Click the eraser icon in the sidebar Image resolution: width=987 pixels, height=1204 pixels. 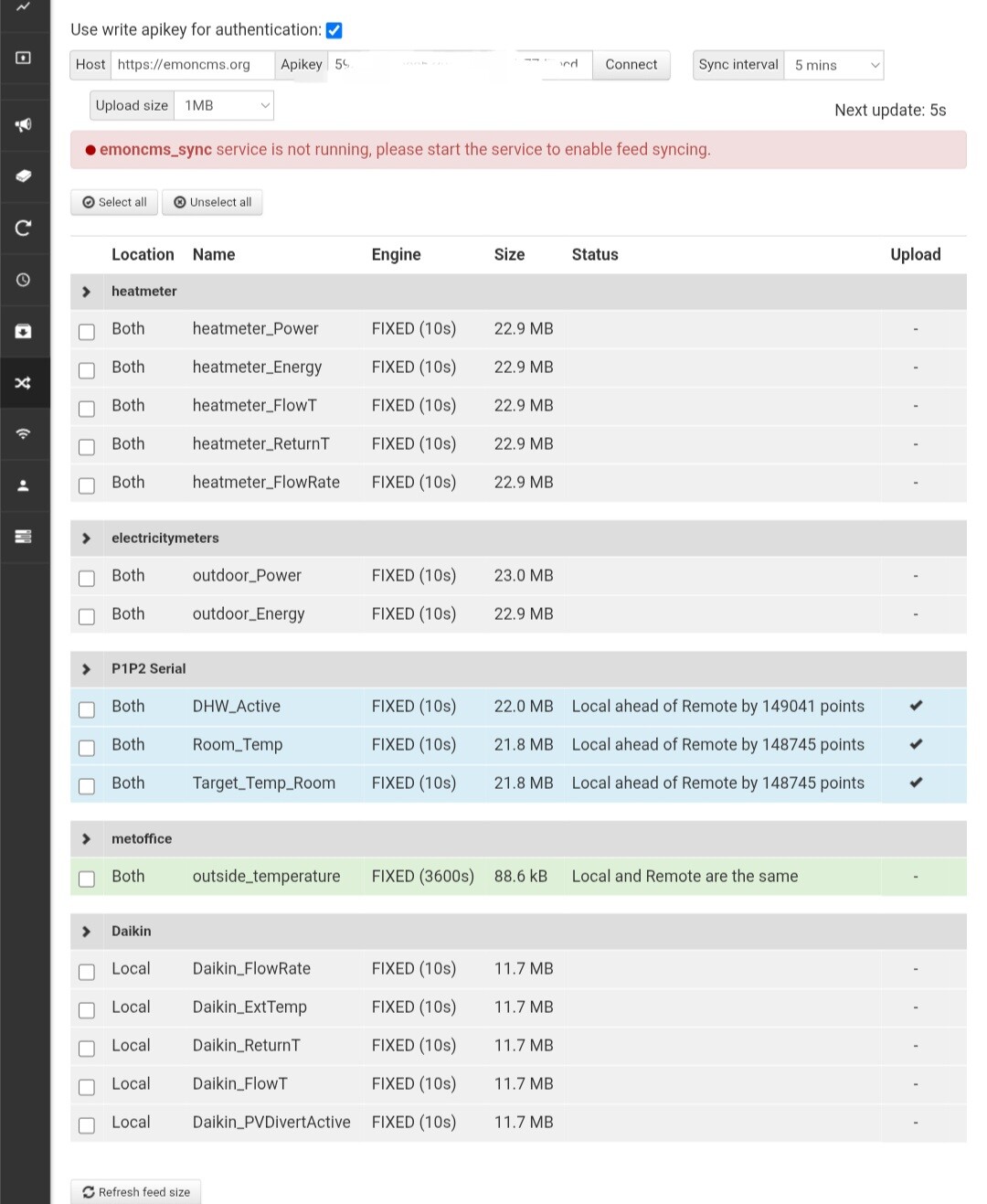coord(24,176)
